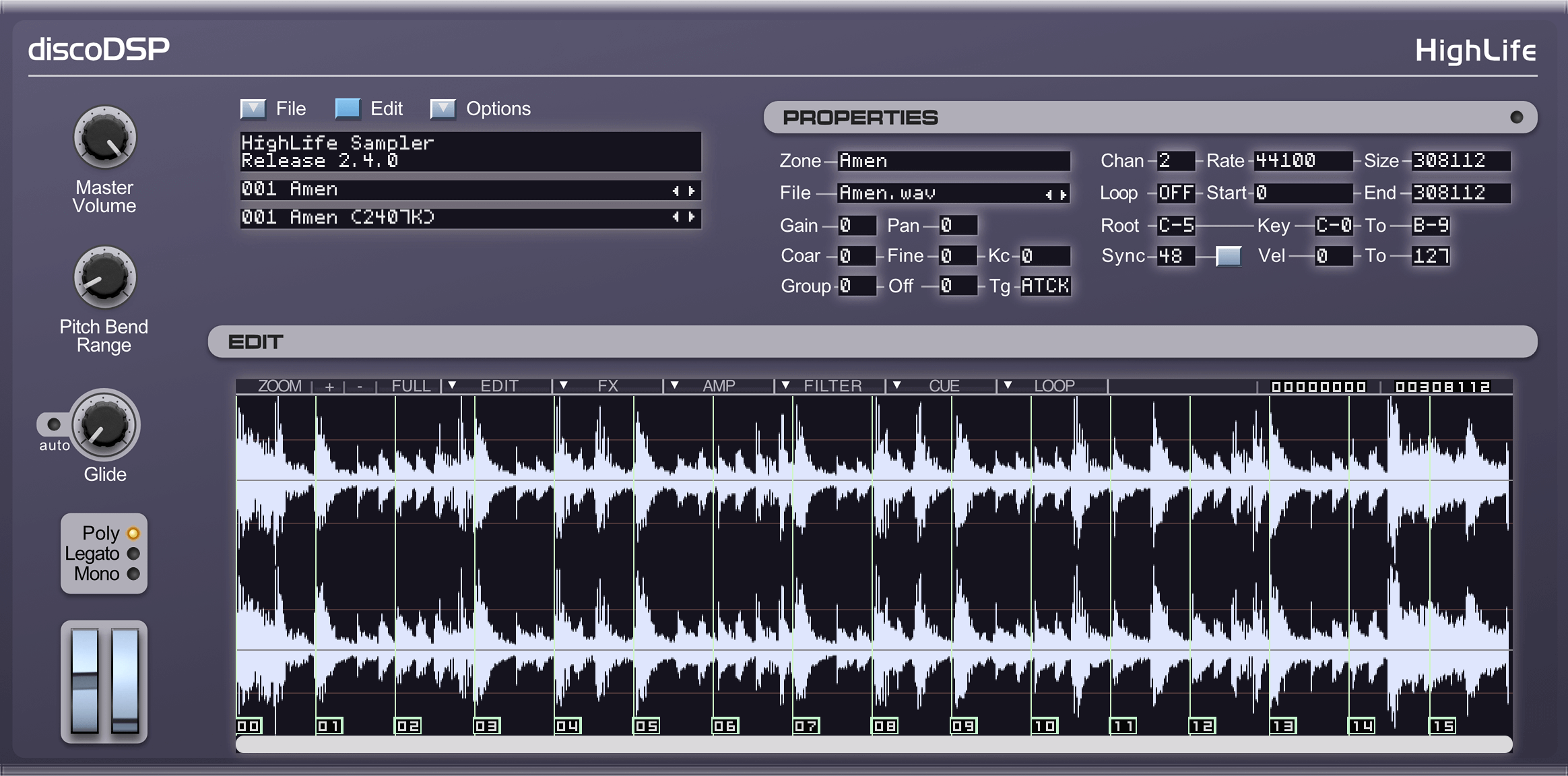Click the waveform horizontal scrollbar
Image resolution: width=1568 pixels, height=776 pixels.
pyautogui.click(x=874, y=744)
